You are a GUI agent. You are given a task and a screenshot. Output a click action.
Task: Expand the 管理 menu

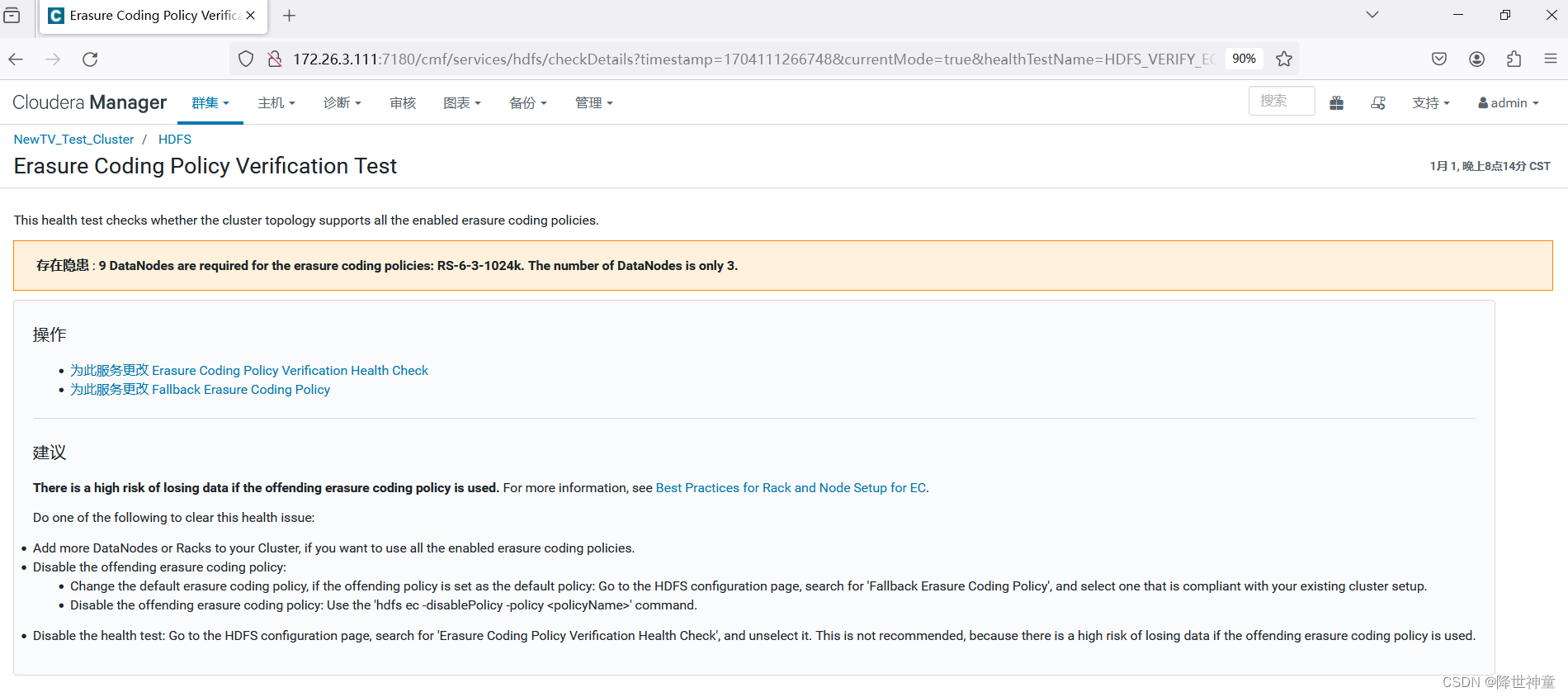coord(594,102)
